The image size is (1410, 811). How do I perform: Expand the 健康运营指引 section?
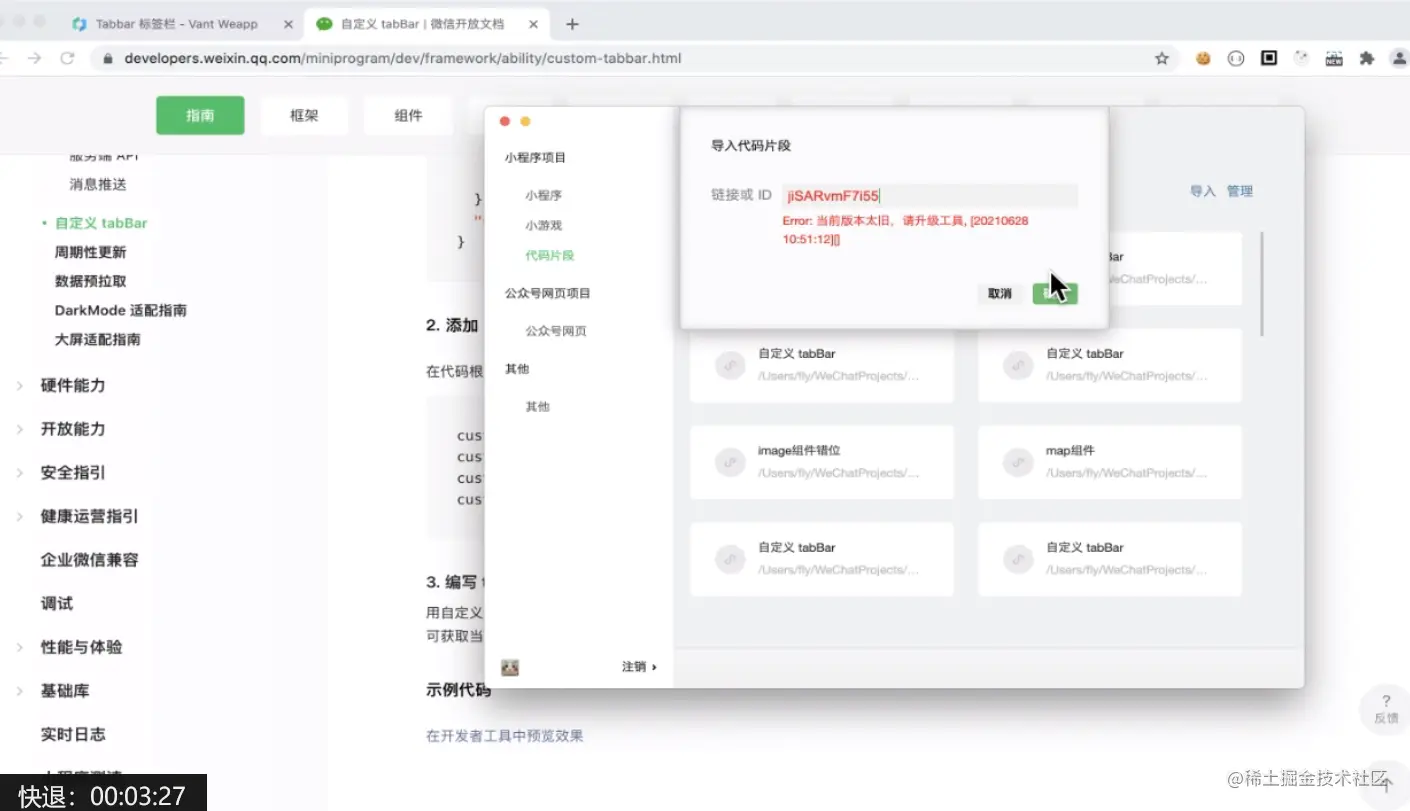[x=89, y=516]
